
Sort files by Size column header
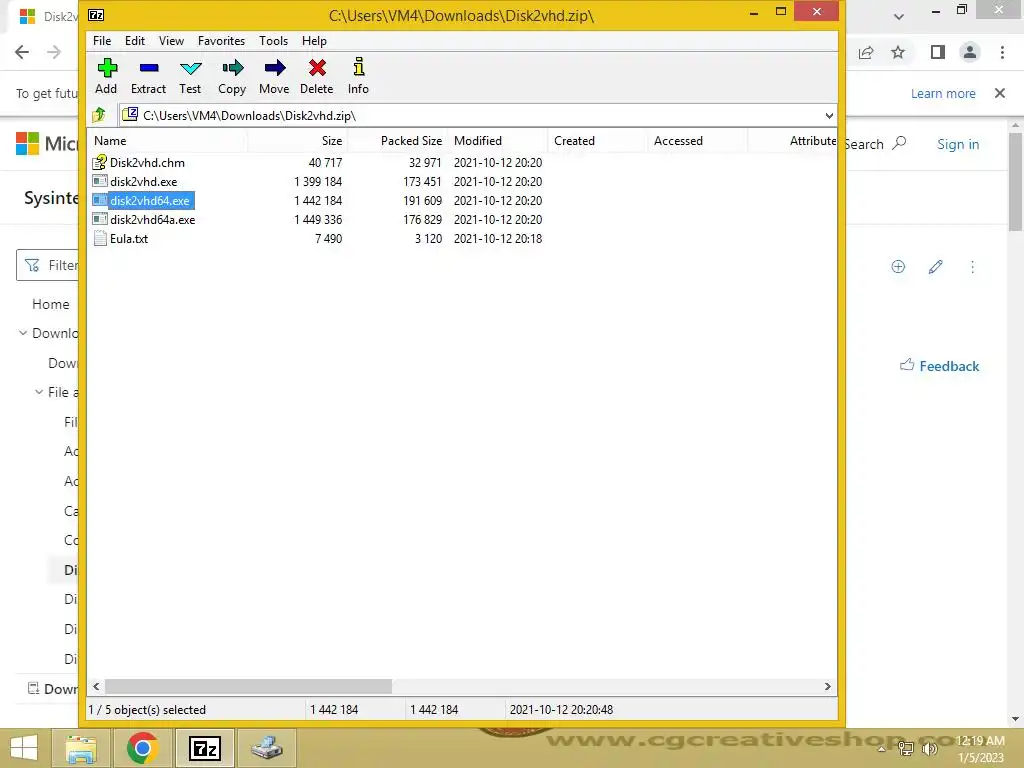pyautogui.click(x=297, y=140)
